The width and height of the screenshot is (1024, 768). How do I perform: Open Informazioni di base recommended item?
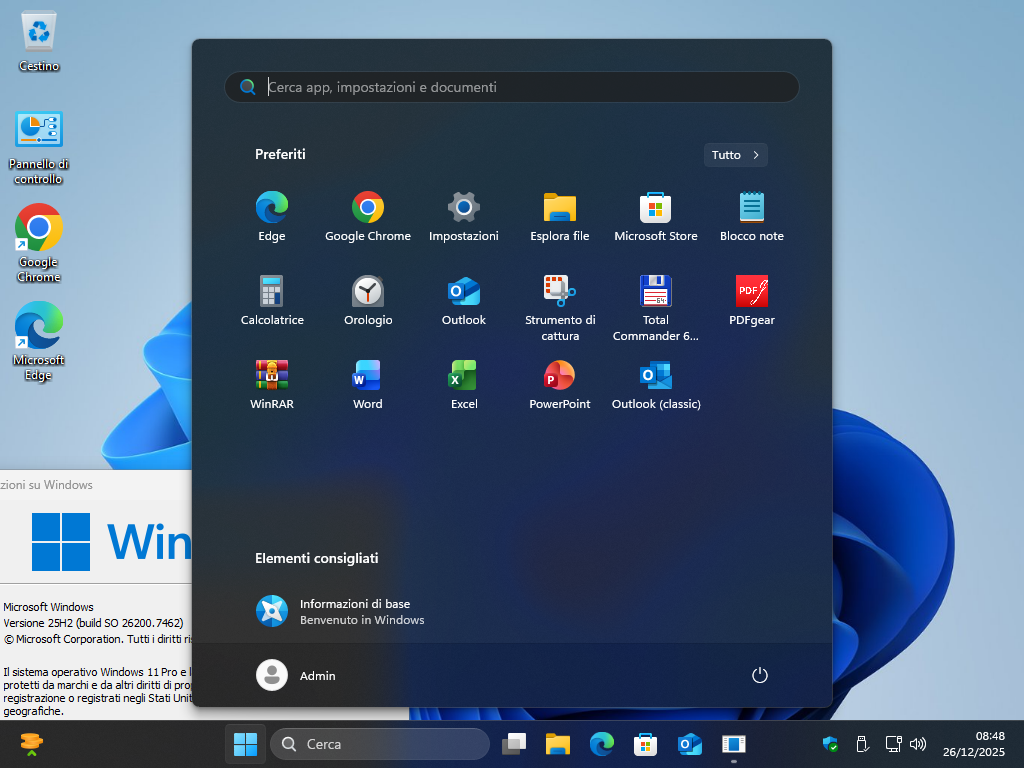point(340,611)
